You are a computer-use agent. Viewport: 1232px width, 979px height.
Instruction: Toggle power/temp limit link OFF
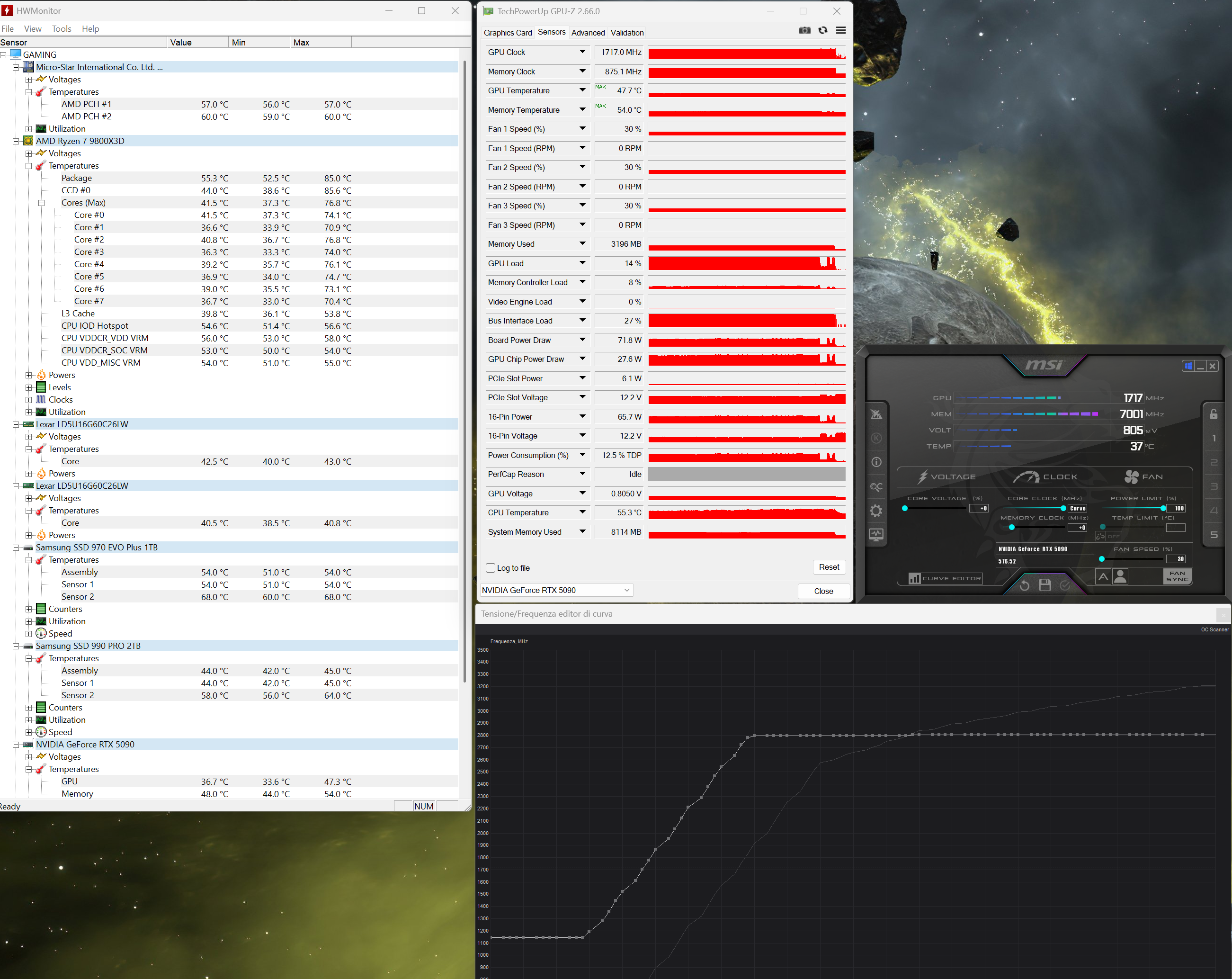pyautogui.click(x=1108, y=536)
